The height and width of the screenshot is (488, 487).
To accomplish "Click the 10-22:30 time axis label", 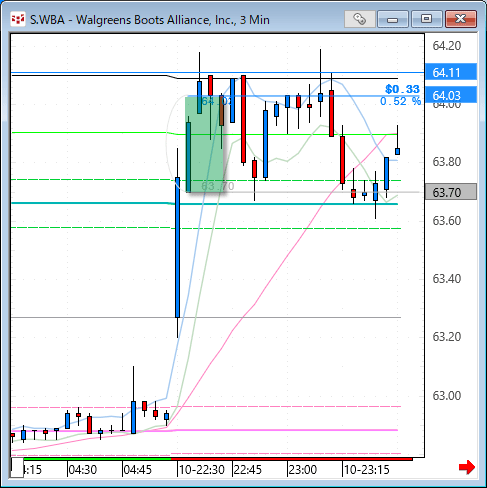I will click(x=202, y=470).
